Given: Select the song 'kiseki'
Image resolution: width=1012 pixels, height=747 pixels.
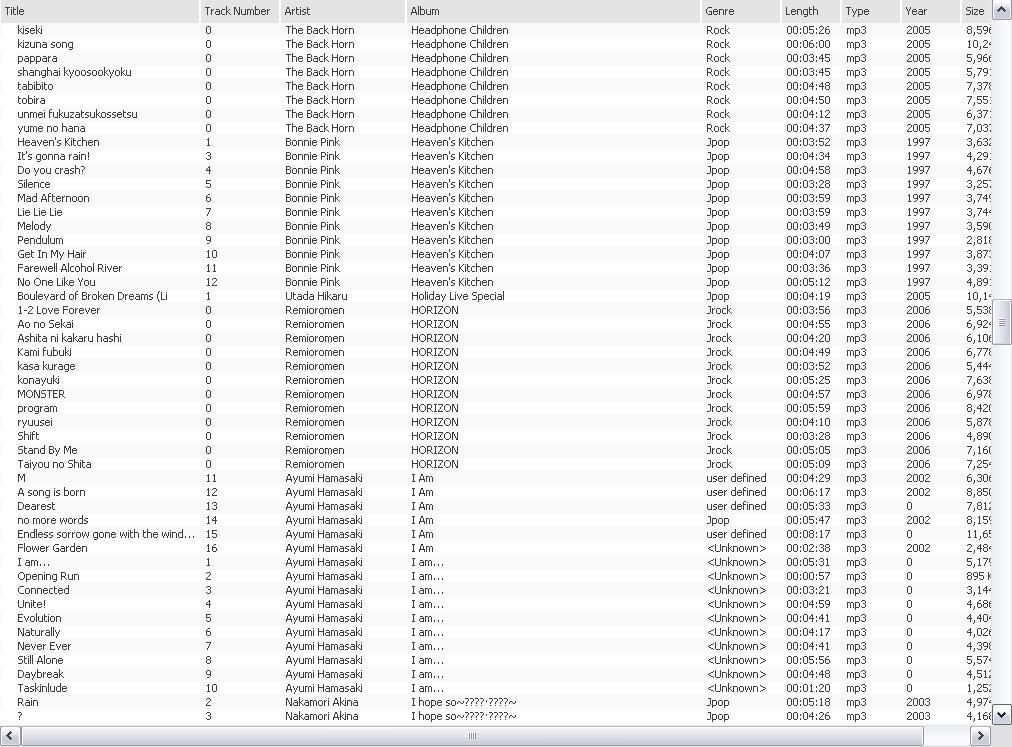Looking at the screenshot, I should click(30, 30).
